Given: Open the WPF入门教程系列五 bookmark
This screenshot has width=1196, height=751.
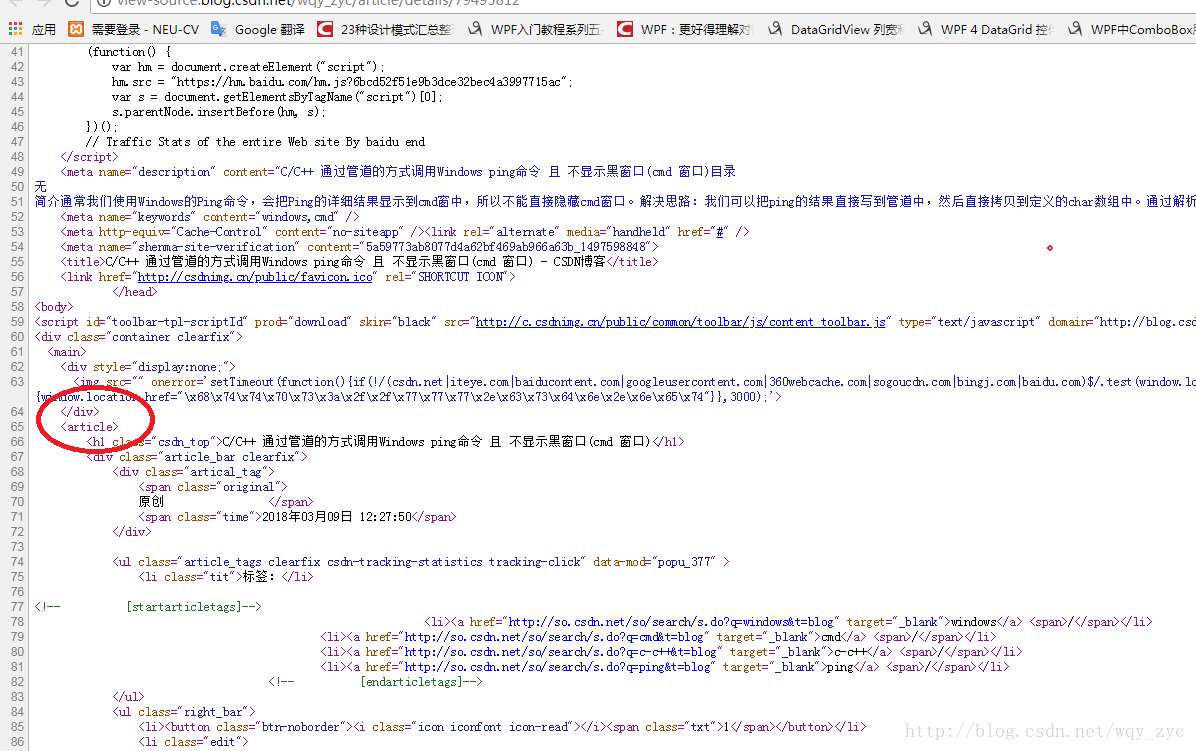Looking at the screenshot, I should click(x=535, y=29).
